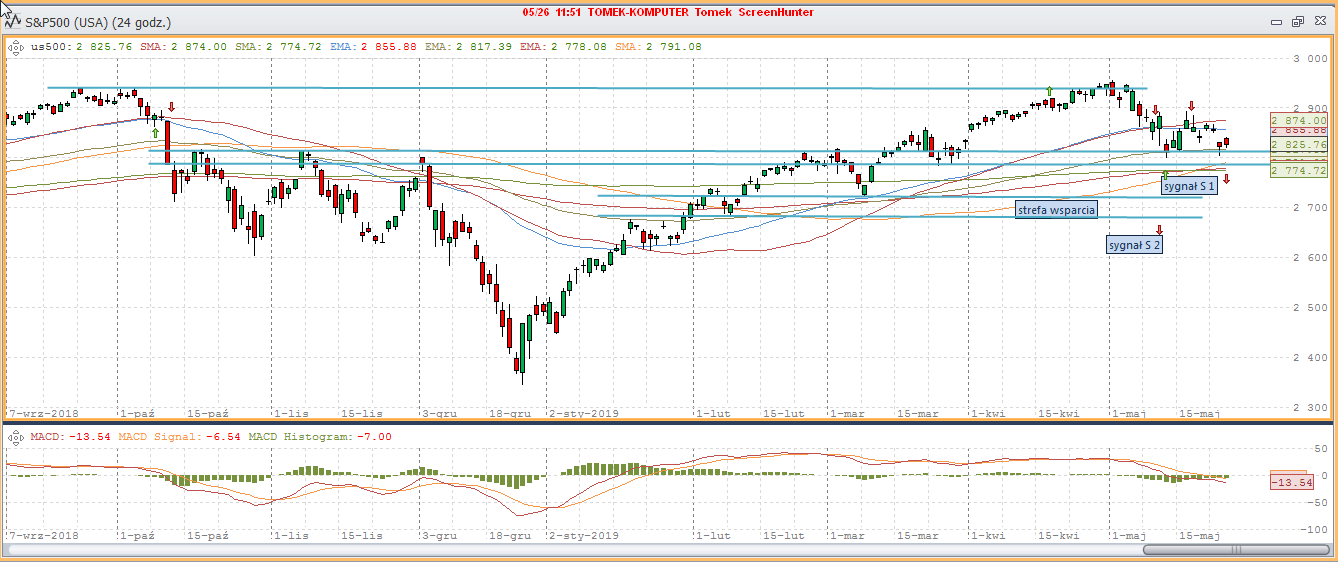Click the 2 874.00 SMA price tag

pos(1298,120)
